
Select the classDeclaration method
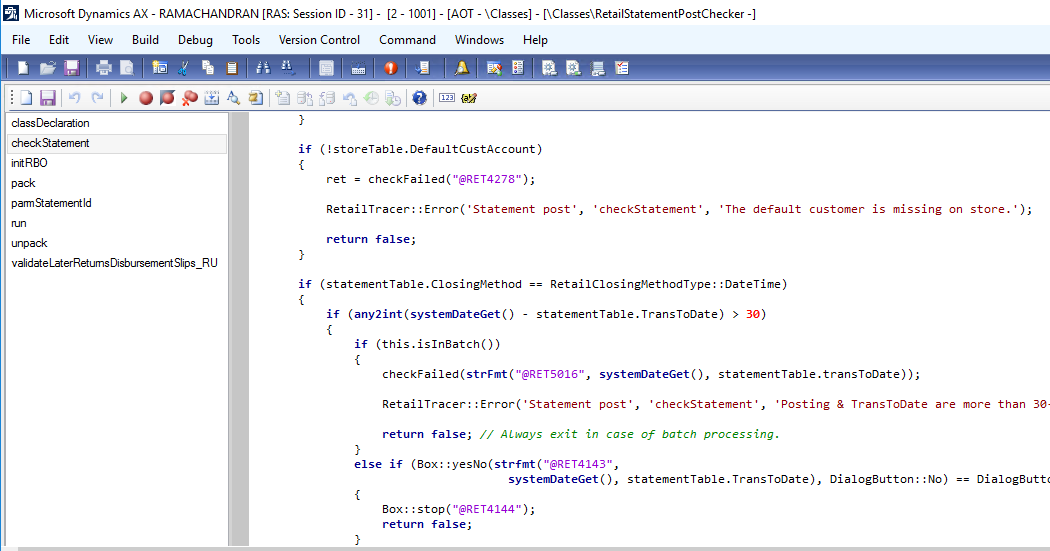tap(50, 123)
